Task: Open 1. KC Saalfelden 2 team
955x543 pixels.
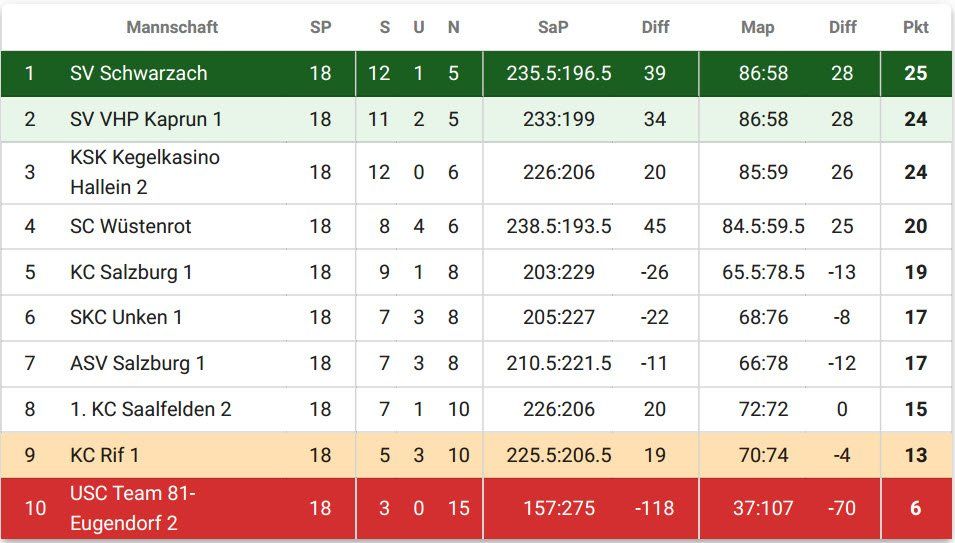Action: [150, 409]
